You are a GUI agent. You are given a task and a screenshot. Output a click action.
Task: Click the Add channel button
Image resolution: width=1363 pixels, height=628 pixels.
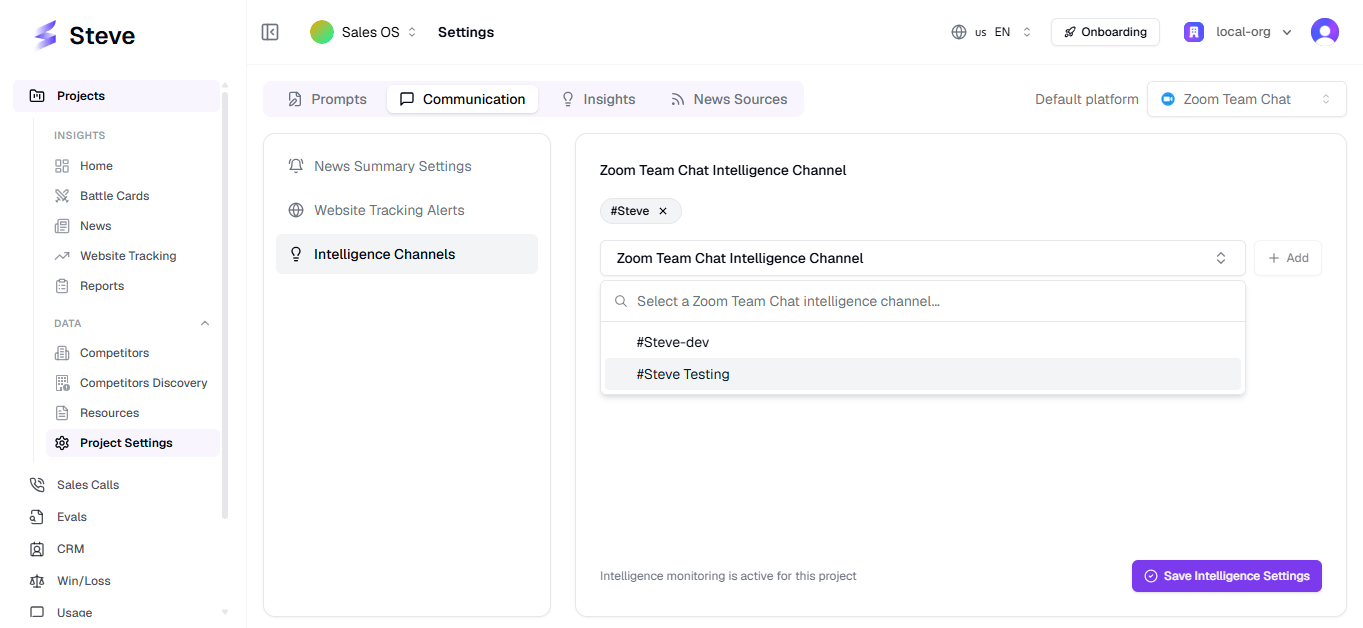coord(1288,258)
